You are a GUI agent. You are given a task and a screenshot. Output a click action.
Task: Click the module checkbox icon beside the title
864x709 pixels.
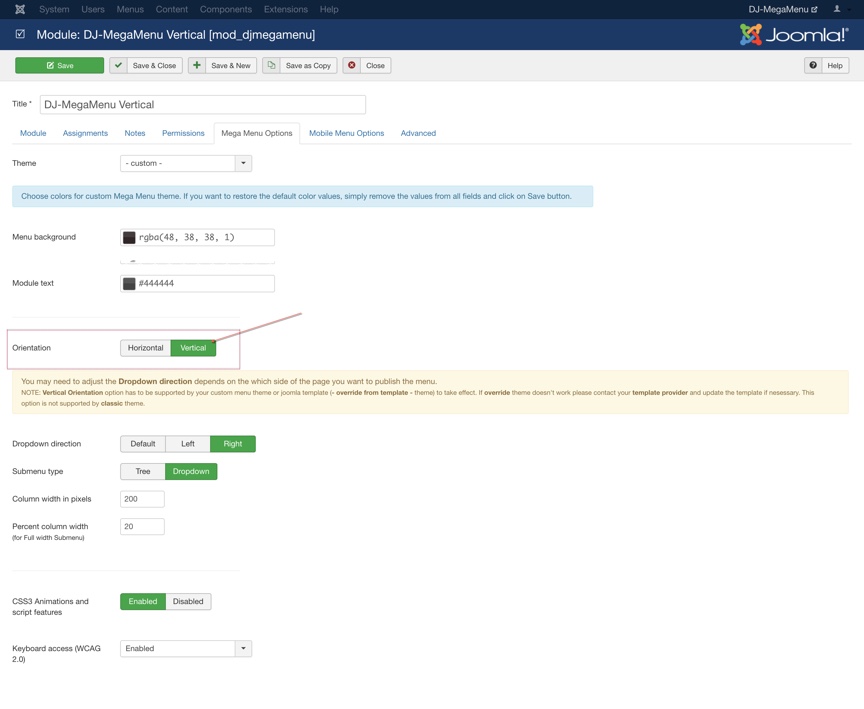tap(20, 34)
